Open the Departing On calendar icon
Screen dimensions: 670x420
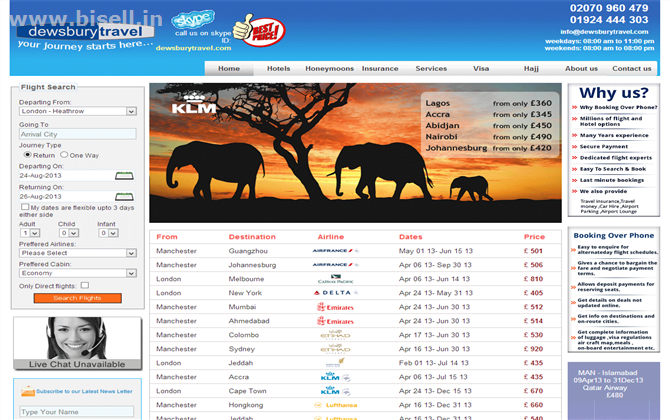pos(124,176)
